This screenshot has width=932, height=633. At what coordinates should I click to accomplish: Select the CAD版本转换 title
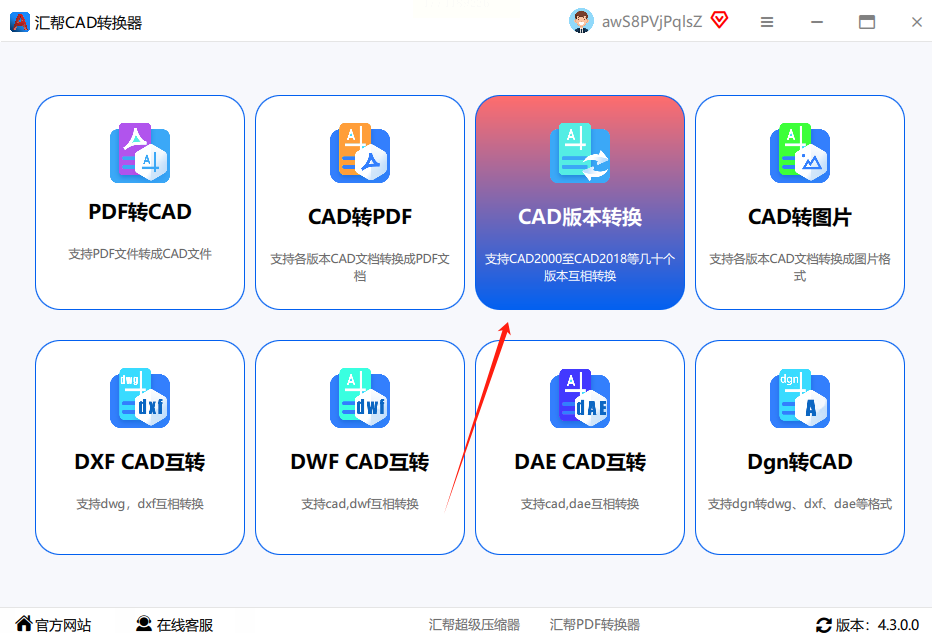click(580, 217)
